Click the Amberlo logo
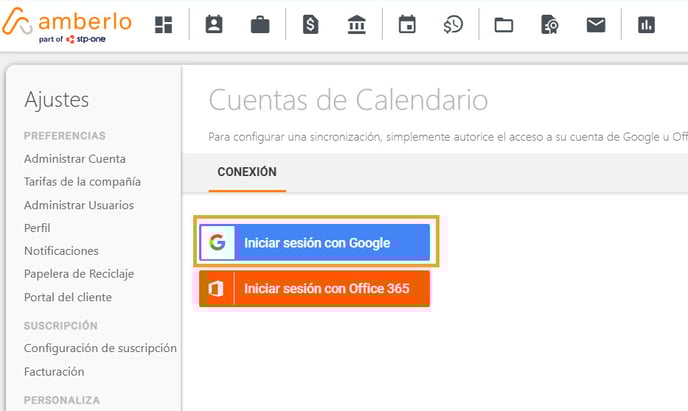688x411 pixels. coord(67,25)
